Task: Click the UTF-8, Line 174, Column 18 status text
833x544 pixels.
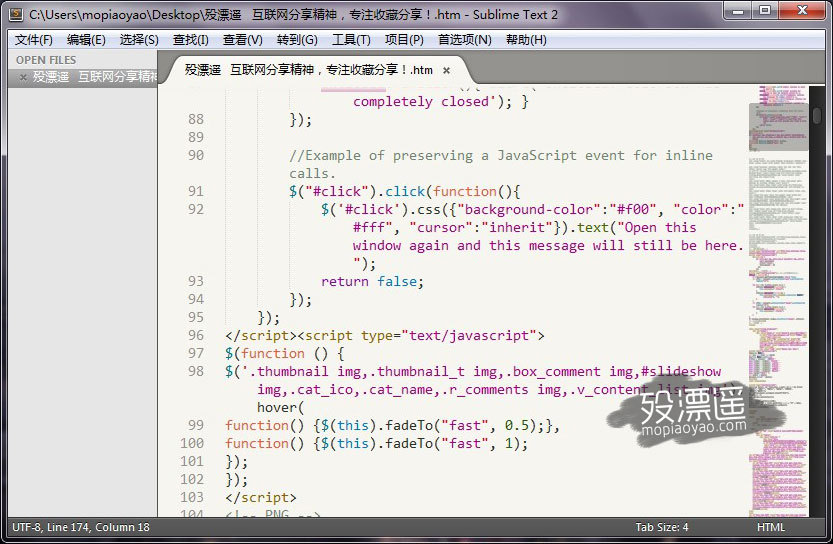Action: point(81,527)
